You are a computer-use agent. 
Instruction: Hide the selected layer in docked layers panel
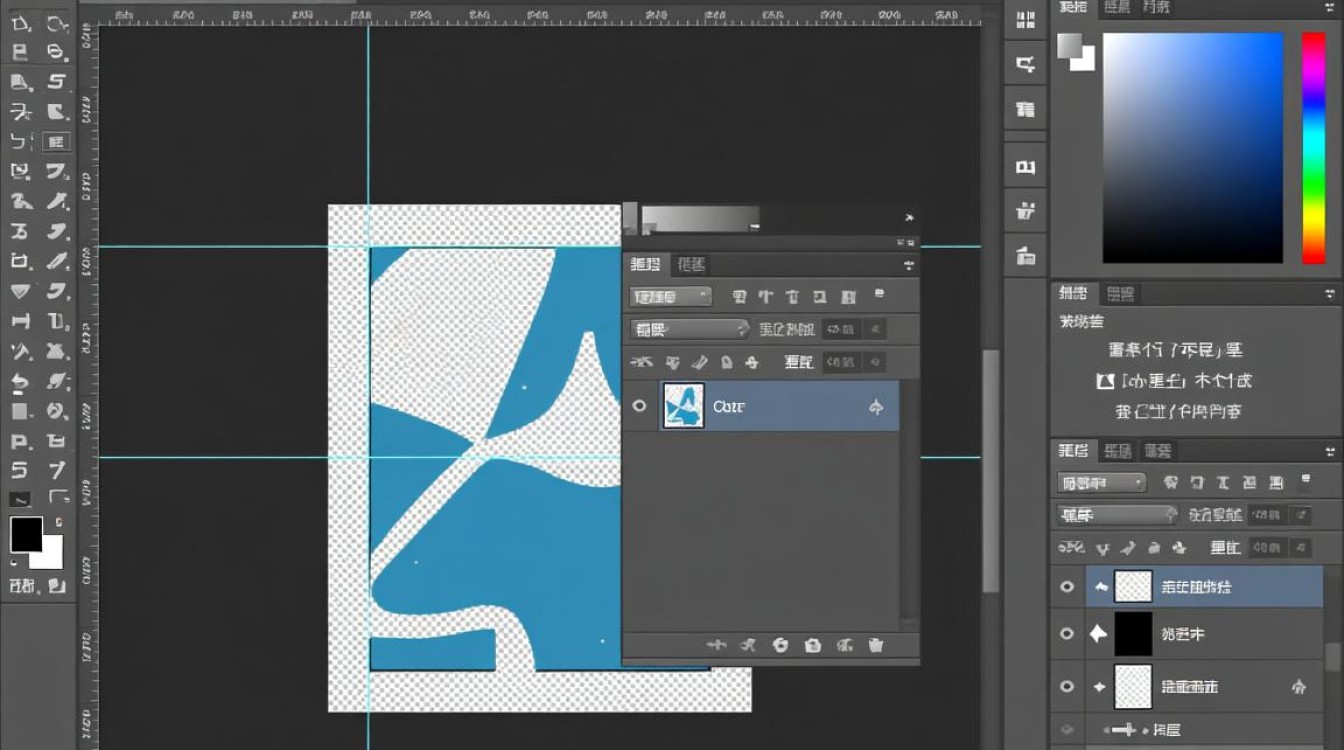click(1067, 588)
